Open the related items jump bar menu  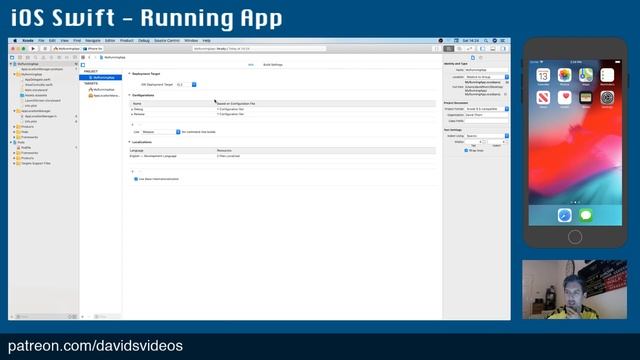(83, 58)
